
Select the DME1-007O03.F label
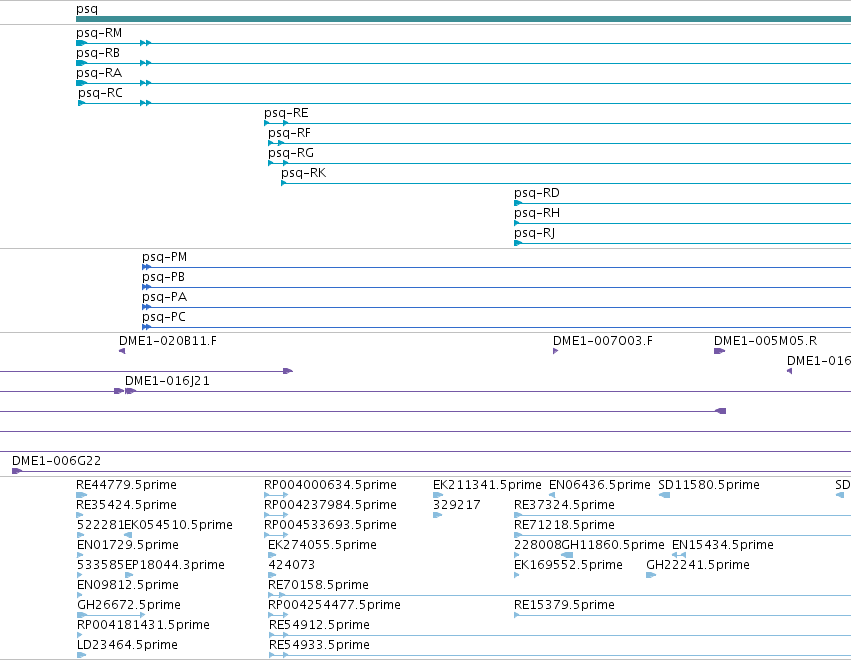pos(603,341)
